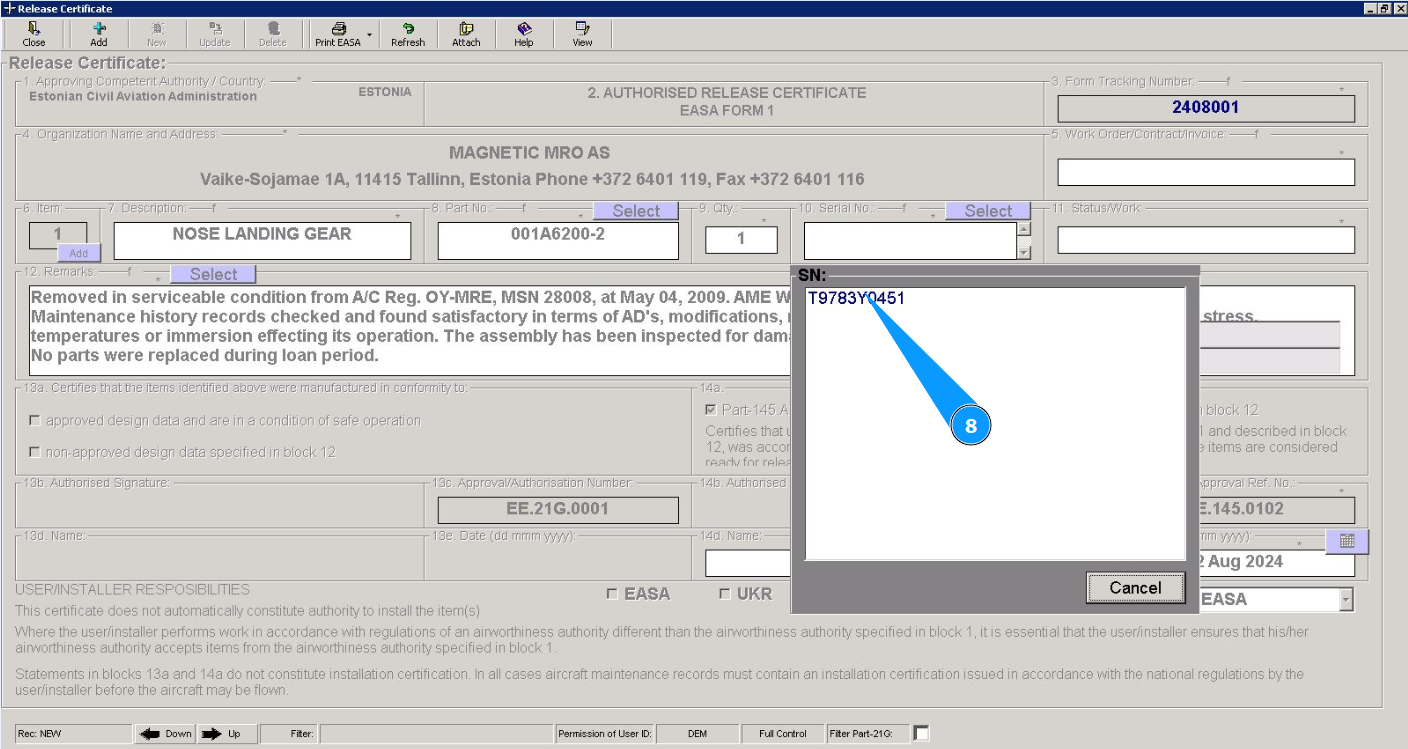
Task: Click the Part No. field 001A6200-2
Action: (x=558, y=240)
